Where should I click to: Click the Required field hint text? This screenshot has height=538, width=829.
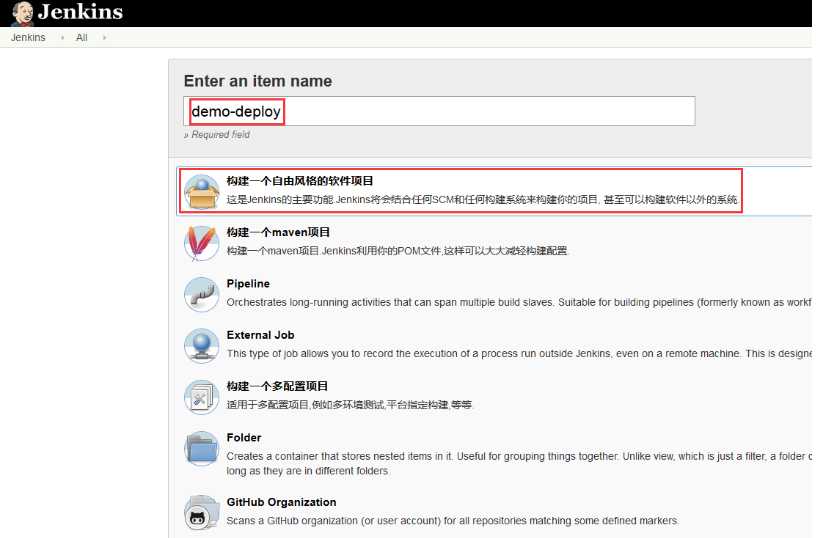[x=217, y=135]
